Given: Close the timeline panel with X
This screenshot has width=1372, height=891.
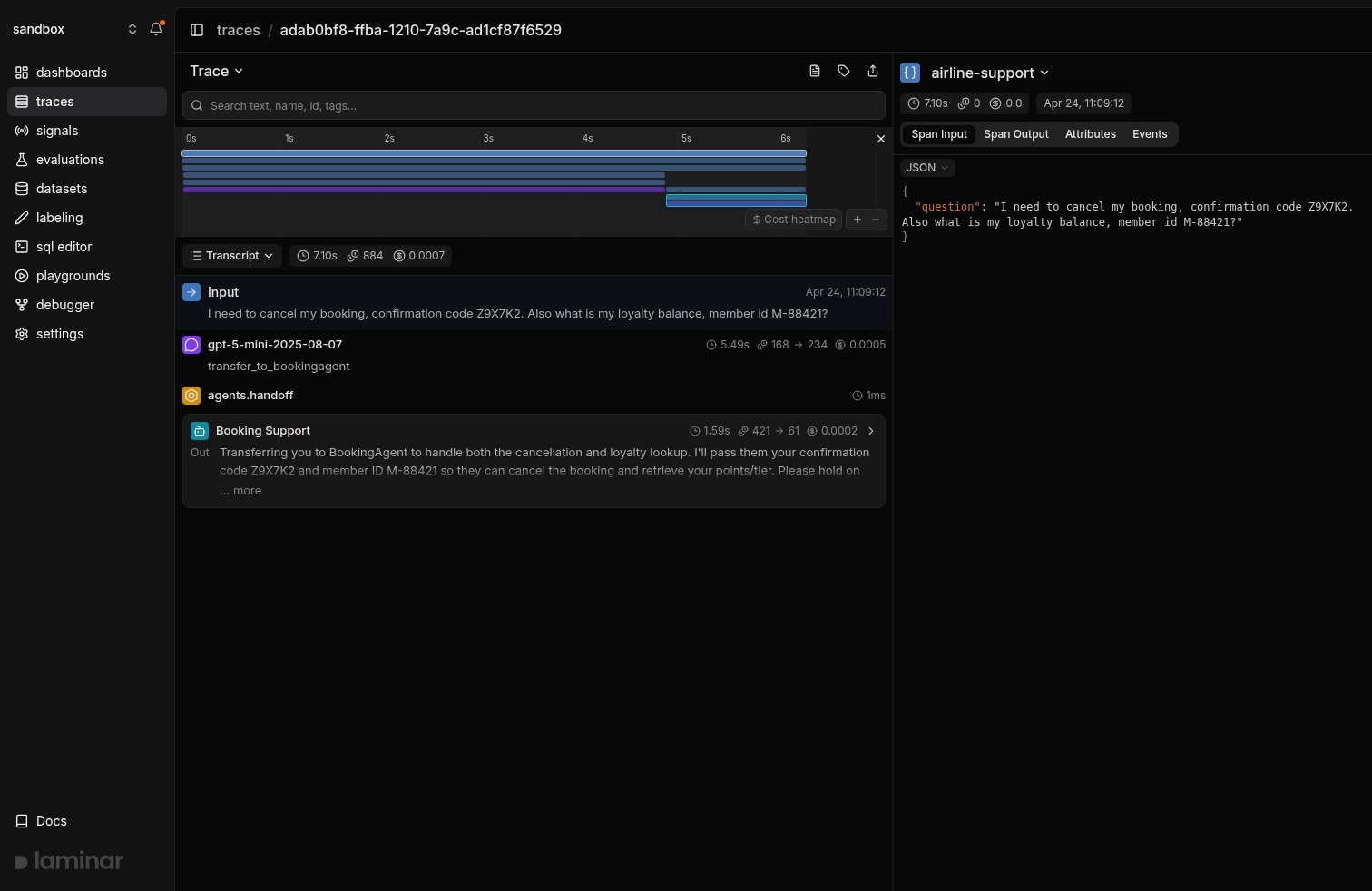Looking at the screenshot, I should (x=880, y=139).
